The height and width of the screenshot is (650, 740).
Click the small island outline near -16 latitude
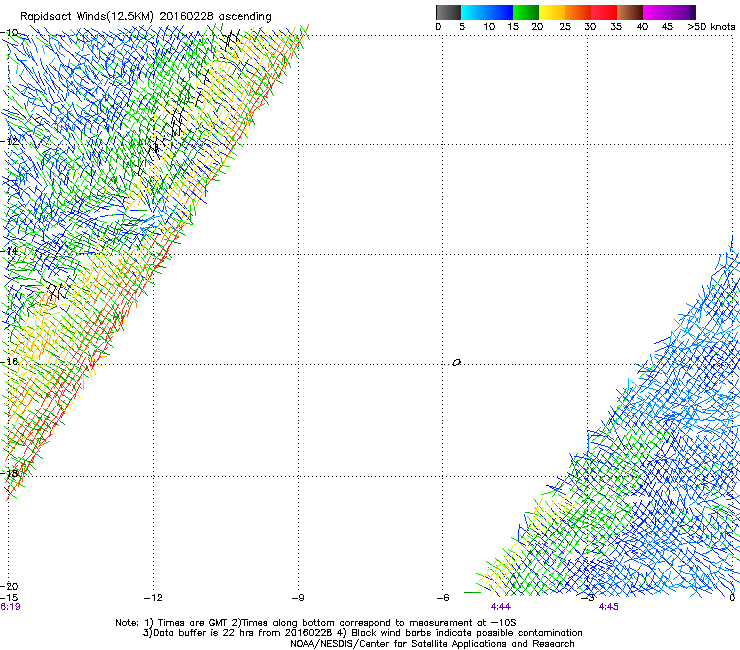point(456,363)
